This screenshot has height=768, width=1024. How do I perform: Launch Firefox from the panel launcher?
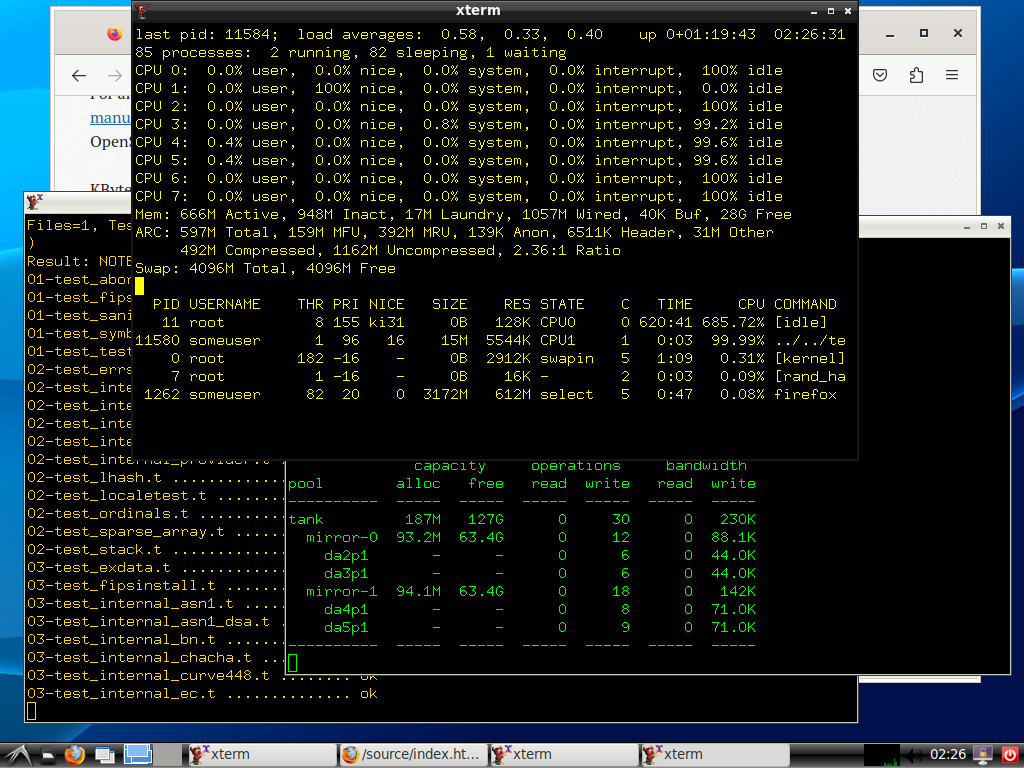pos(75,754)
